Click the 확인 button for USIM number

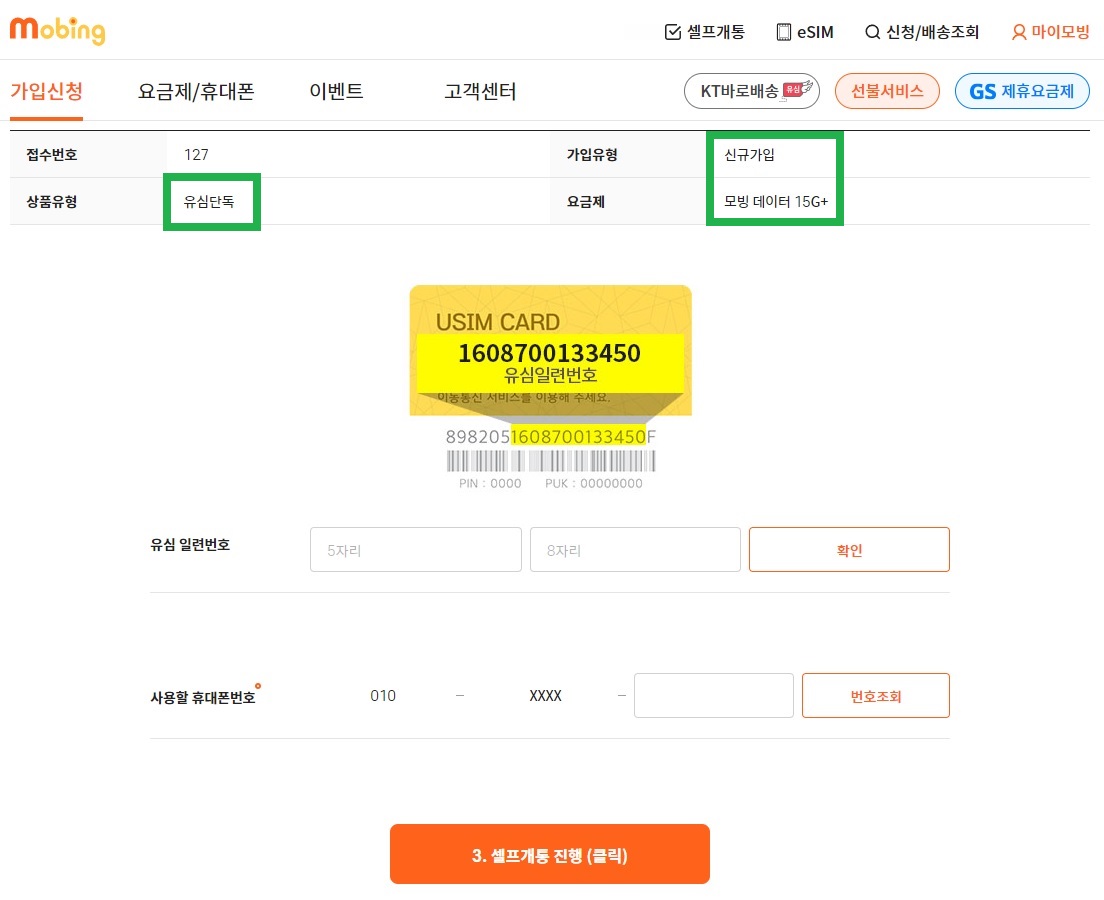click(x=849, y=549)
